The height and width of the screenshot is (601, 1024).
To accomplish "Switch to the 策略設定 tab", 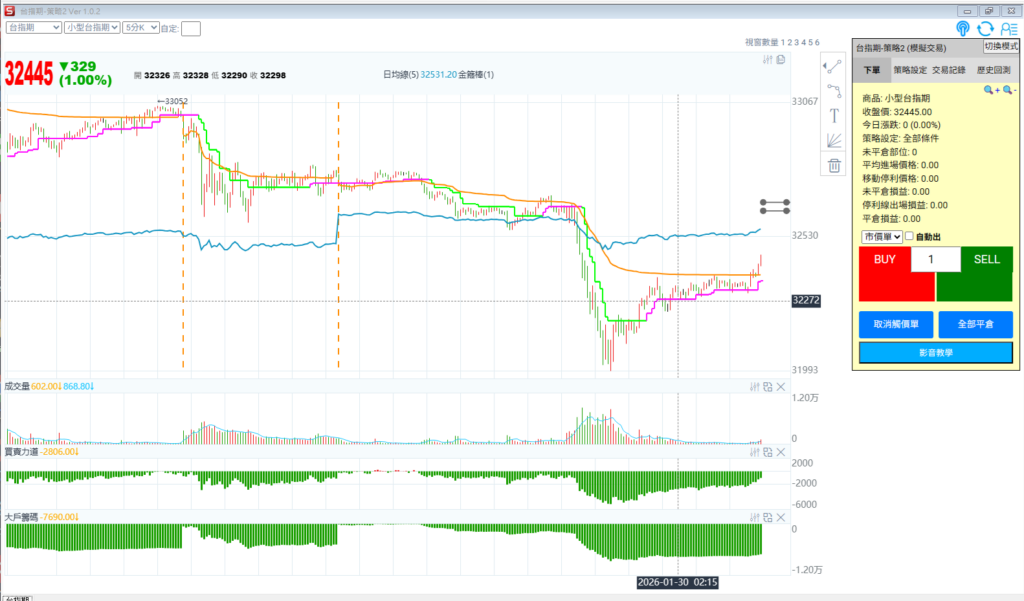I will coord(909,71).
